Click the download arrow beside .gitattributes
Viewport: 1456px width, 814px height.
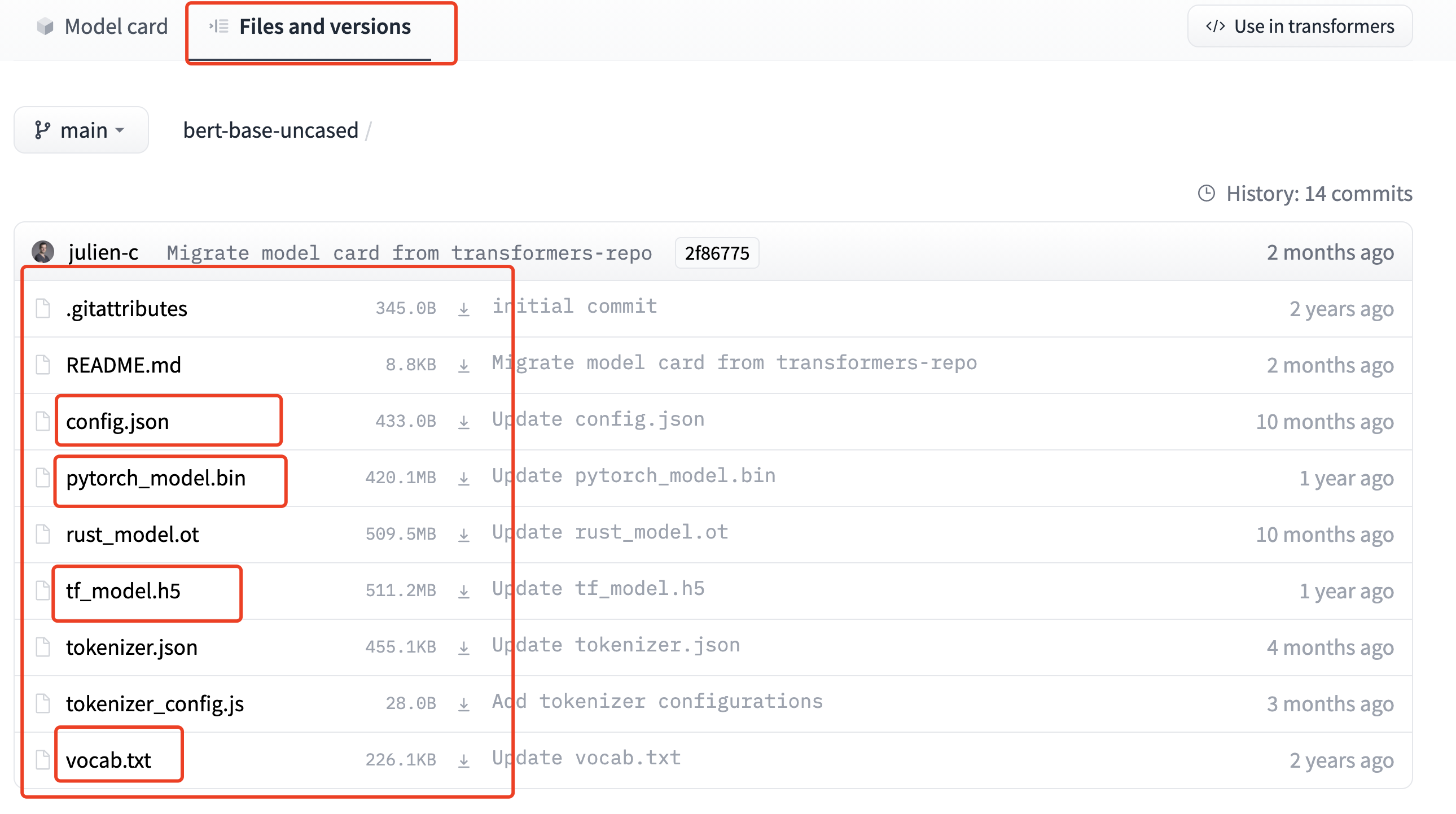click(463, 308)
